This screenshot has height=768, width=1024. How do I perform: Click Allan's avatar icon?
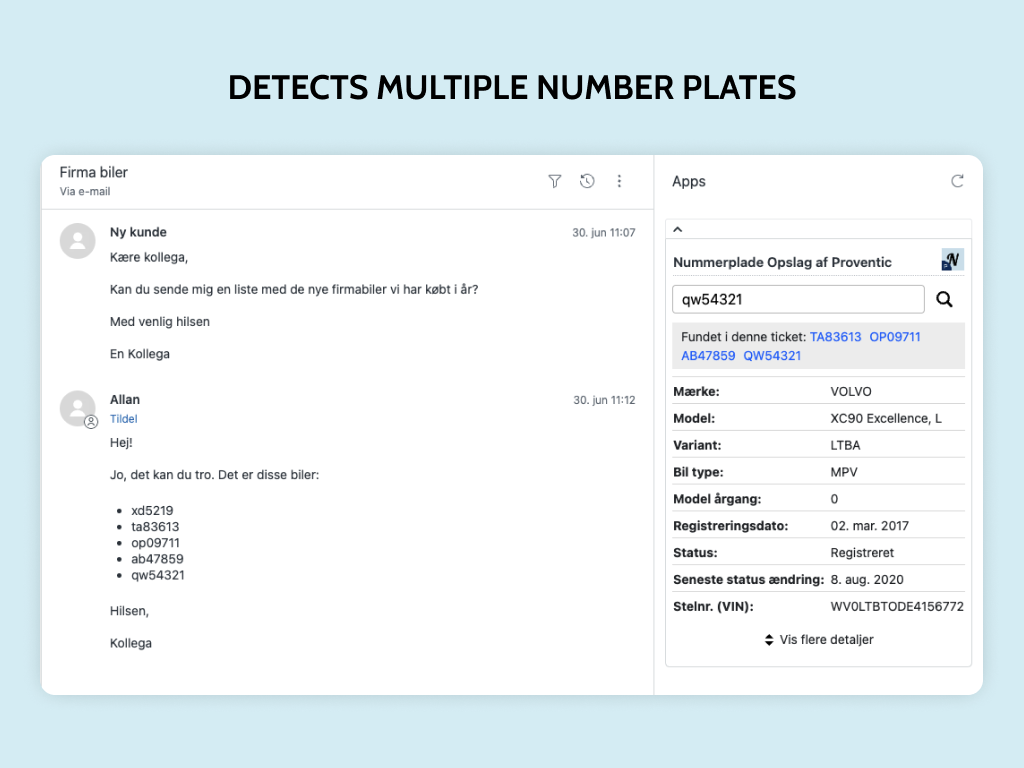coord(78,408)
